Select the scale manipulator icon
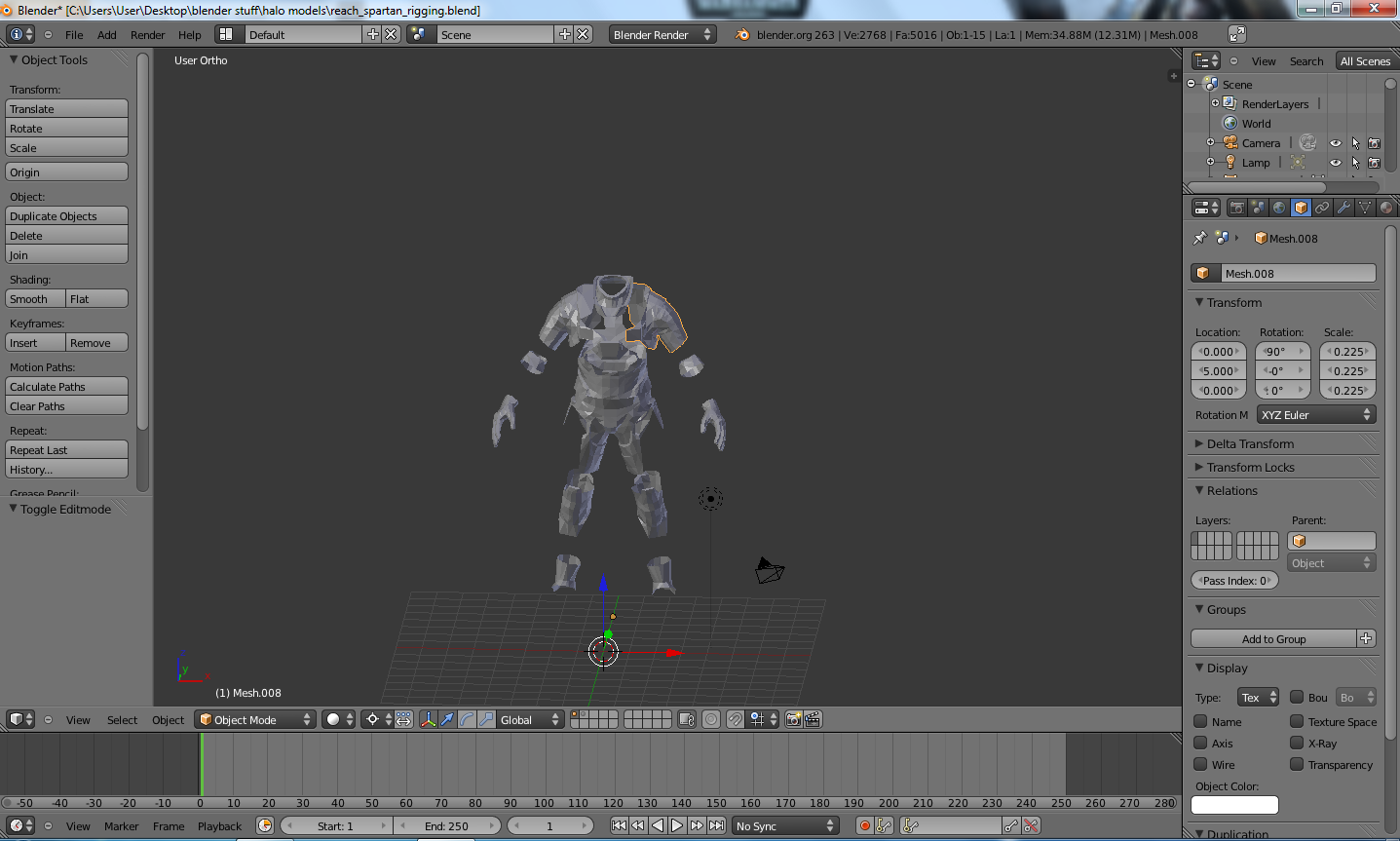Screen dimensions: 1400x841 (486, 719)
